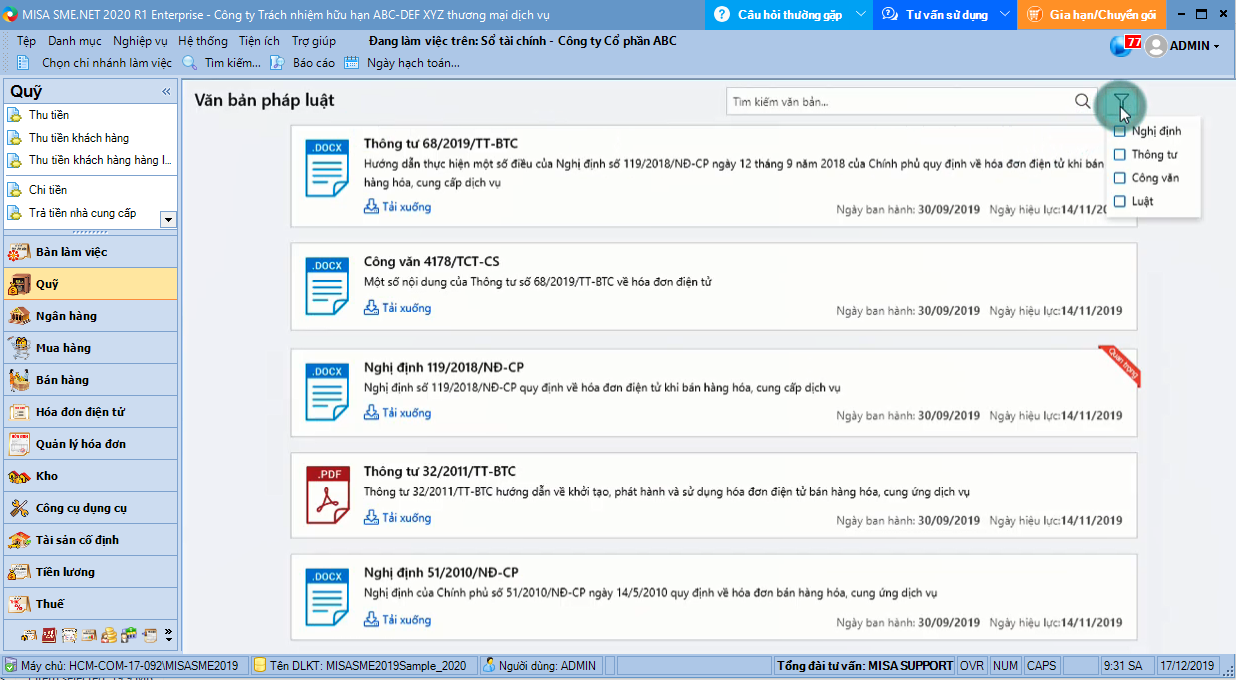The height and width of the screenshot is (680, 1236).
Task: Tick the Công văn filter checkbox
Action: 1118,177
